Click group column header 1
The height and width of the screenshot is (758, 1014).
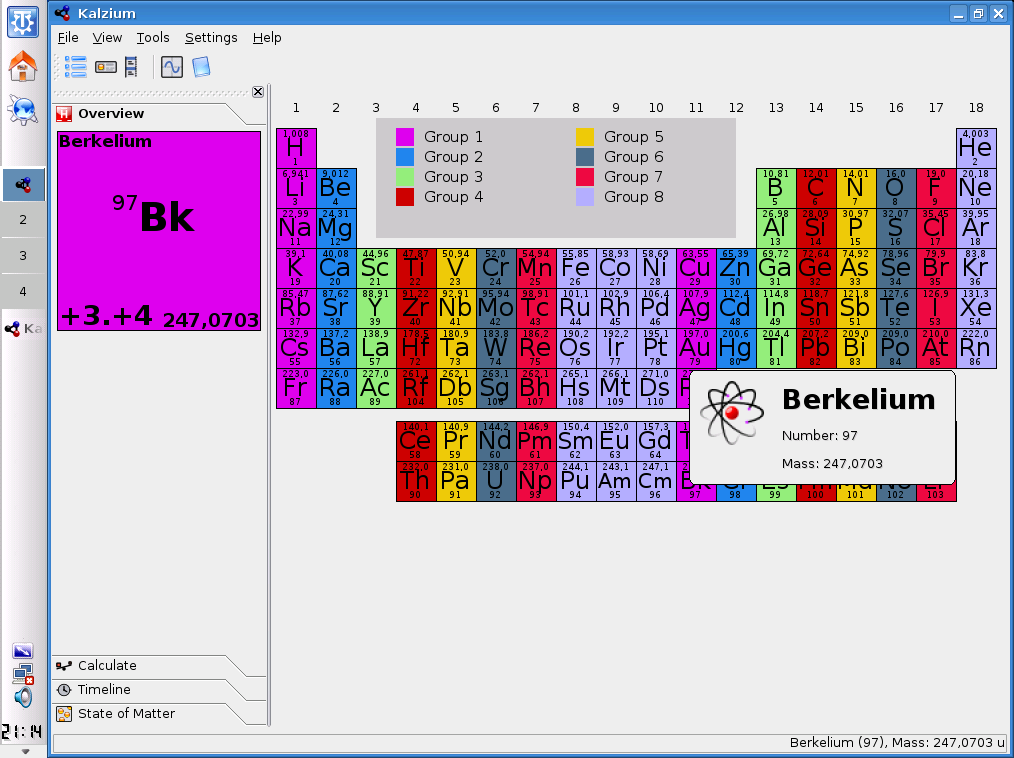(x=296, y=108)
